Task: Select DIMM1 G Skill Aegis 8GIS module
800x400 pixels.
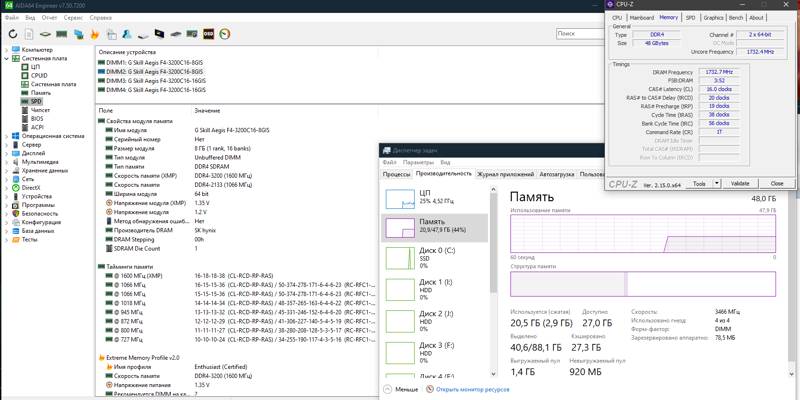Action: pos(151,62)
